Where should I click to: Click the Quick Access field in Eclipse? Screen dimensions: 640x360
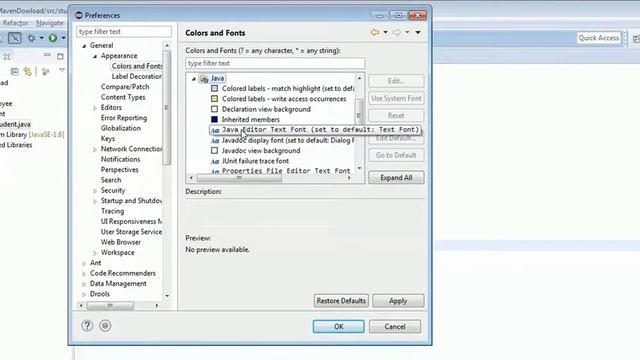tap(598, 38)
